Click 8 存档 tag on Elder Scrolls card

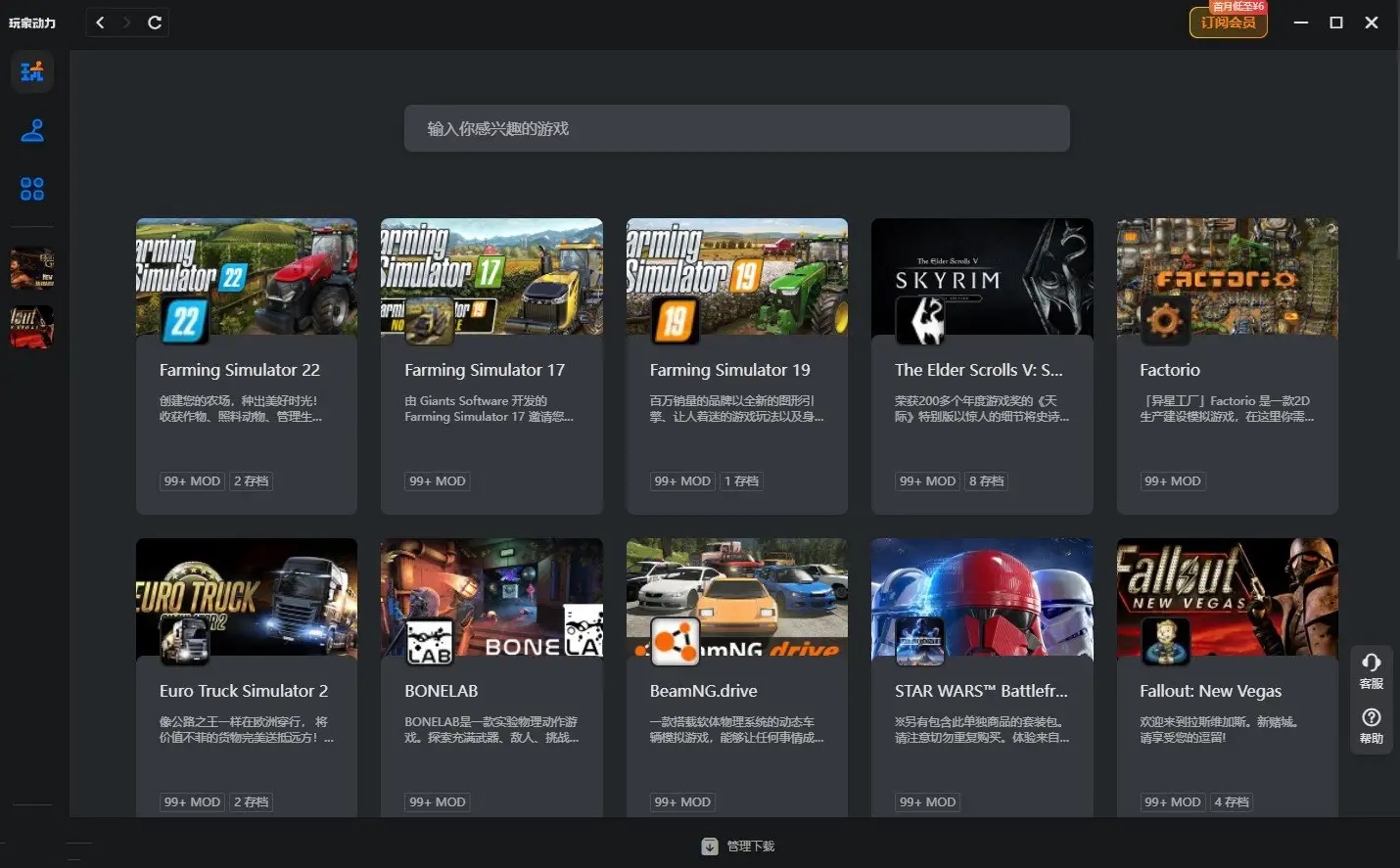point(987,480)
